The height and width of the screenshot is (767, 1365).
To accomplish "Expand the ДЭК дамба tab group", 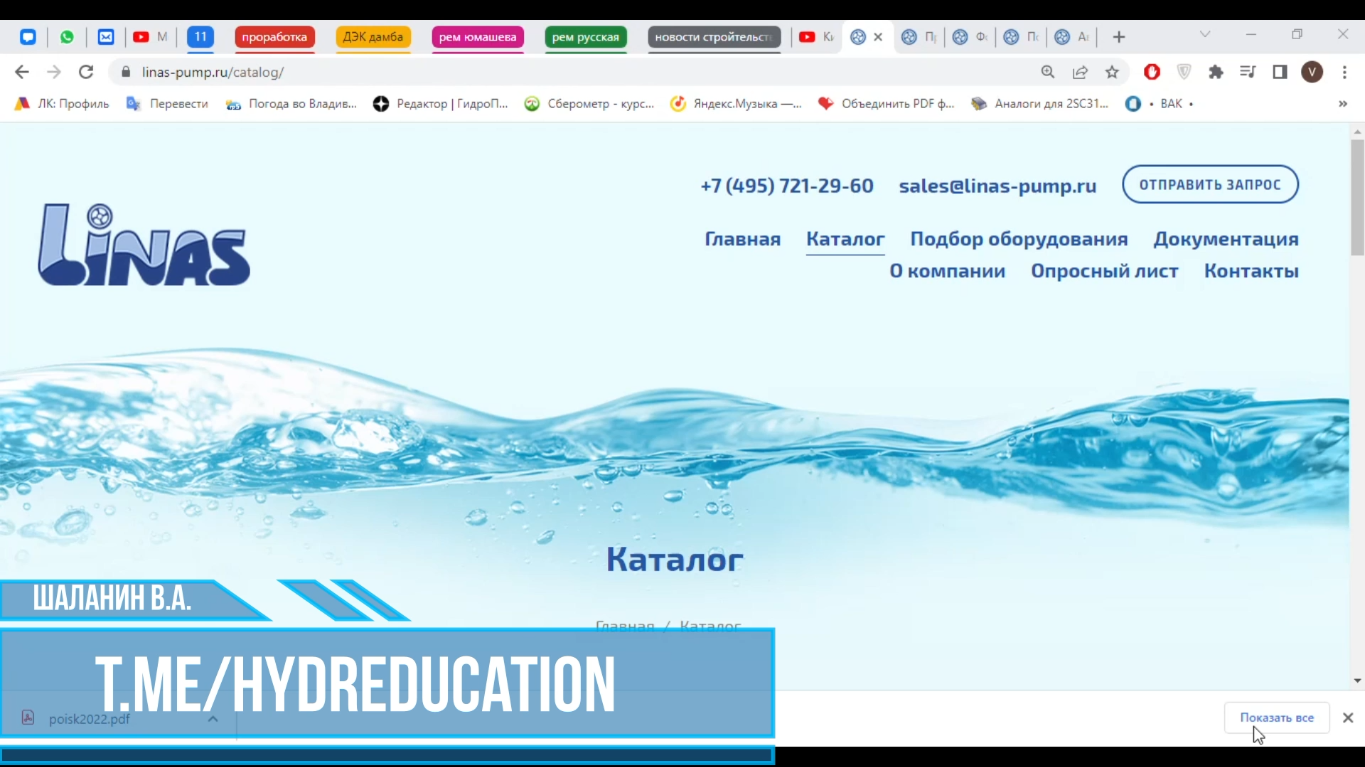I will click(x=373, y=37).
